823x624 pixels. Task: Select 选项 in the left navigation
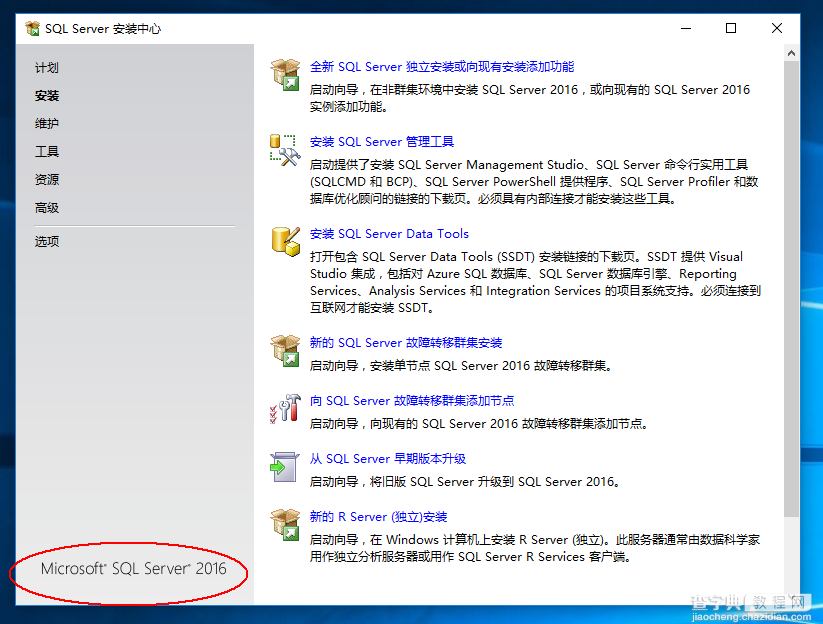tap(47, 241)
